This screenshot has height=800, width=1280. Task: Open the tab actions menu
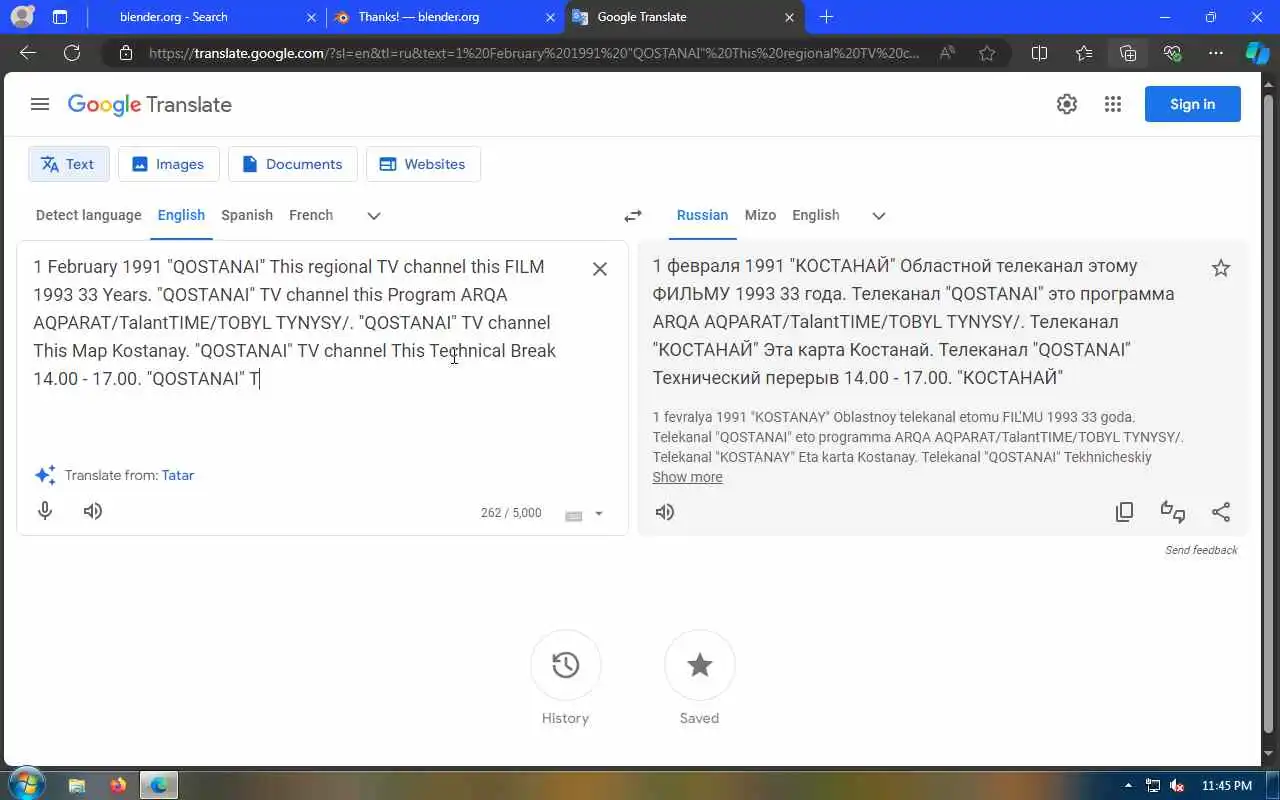pyautogui.click(x=60, y=17)
